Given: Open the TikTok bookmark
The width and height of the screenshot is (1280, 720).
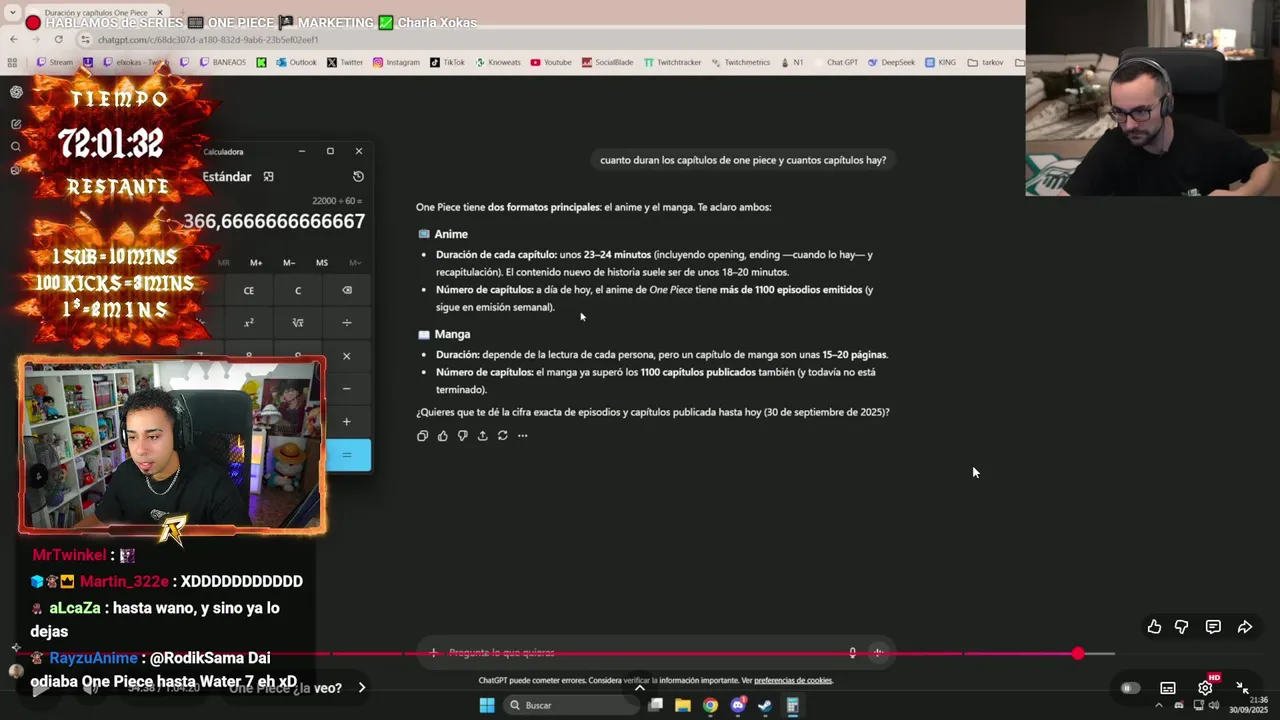Looking at the screenshot, I should 447,62.
